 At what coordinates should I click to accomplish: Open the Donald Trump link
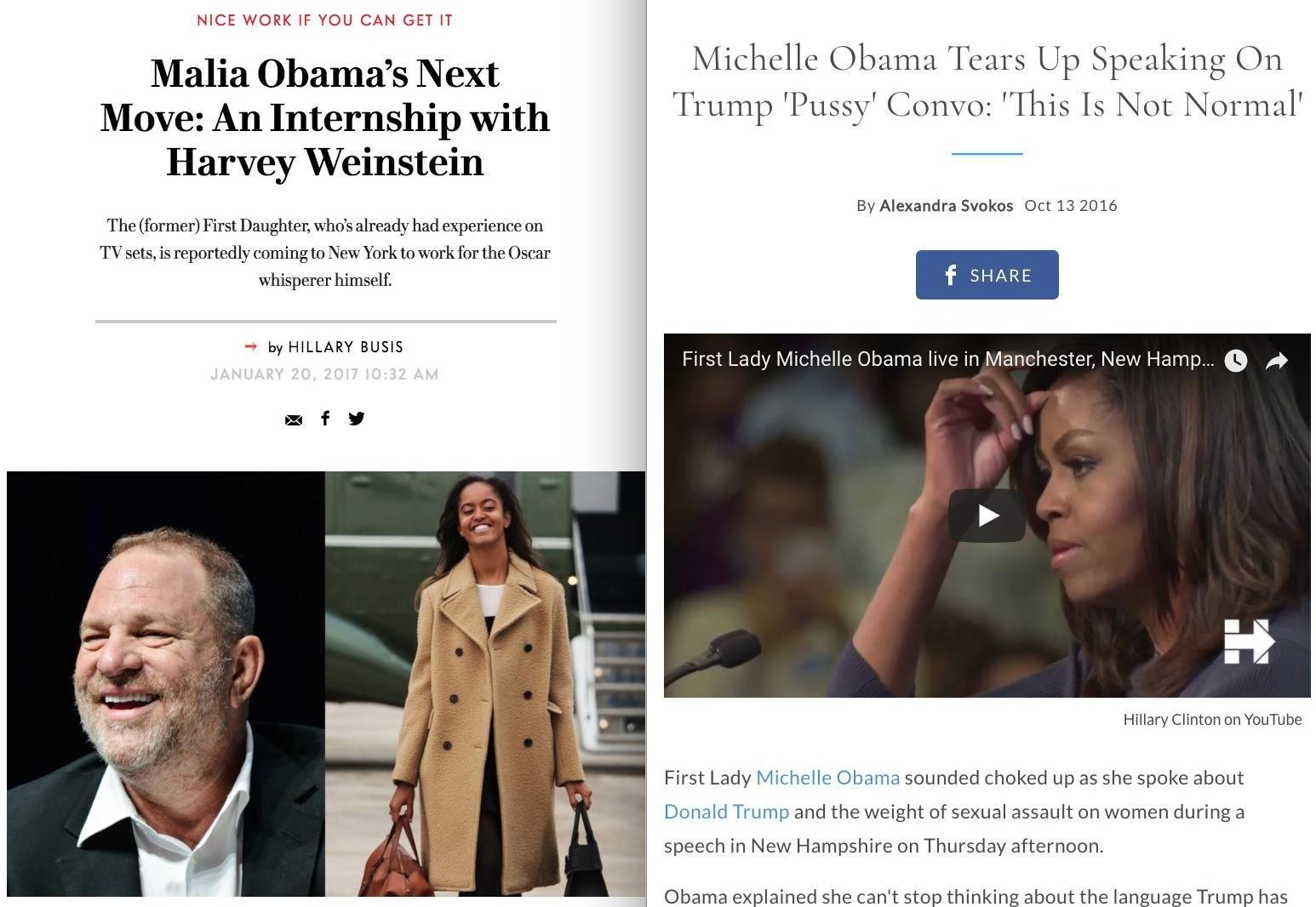(x=726, y=812)
